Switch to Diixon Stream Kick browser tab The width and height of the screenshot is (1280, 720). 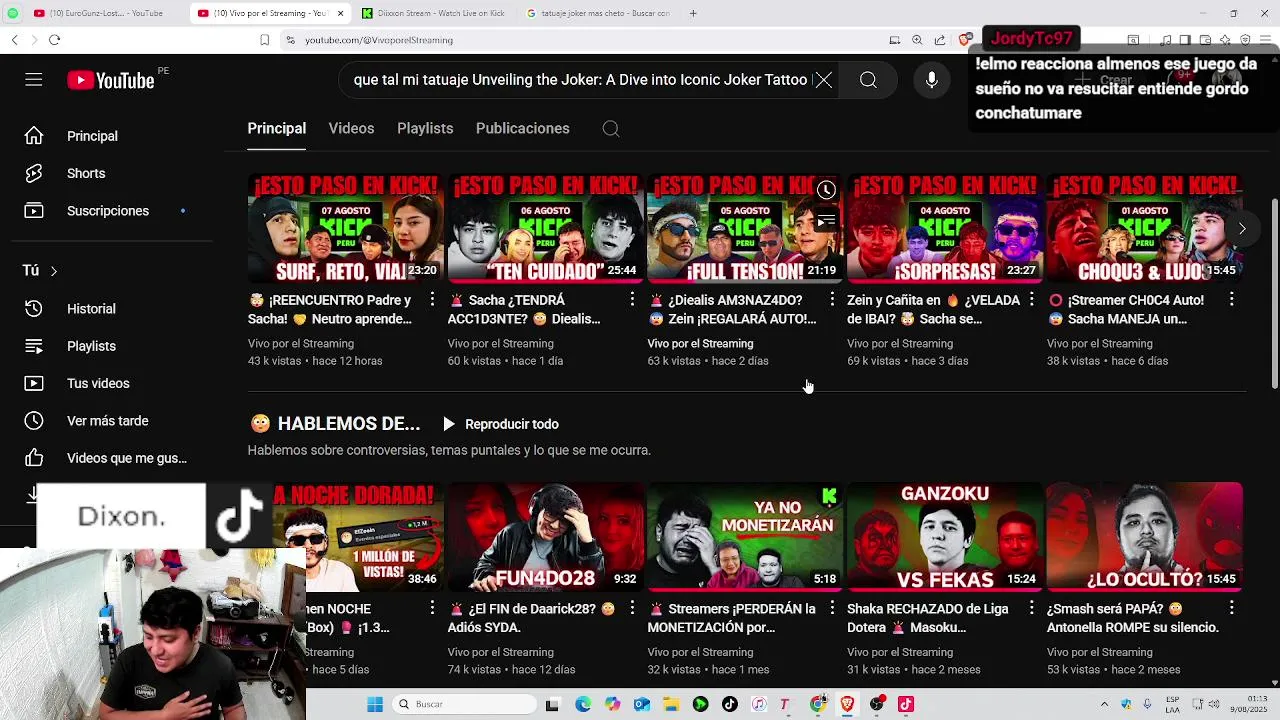(433, 13)
